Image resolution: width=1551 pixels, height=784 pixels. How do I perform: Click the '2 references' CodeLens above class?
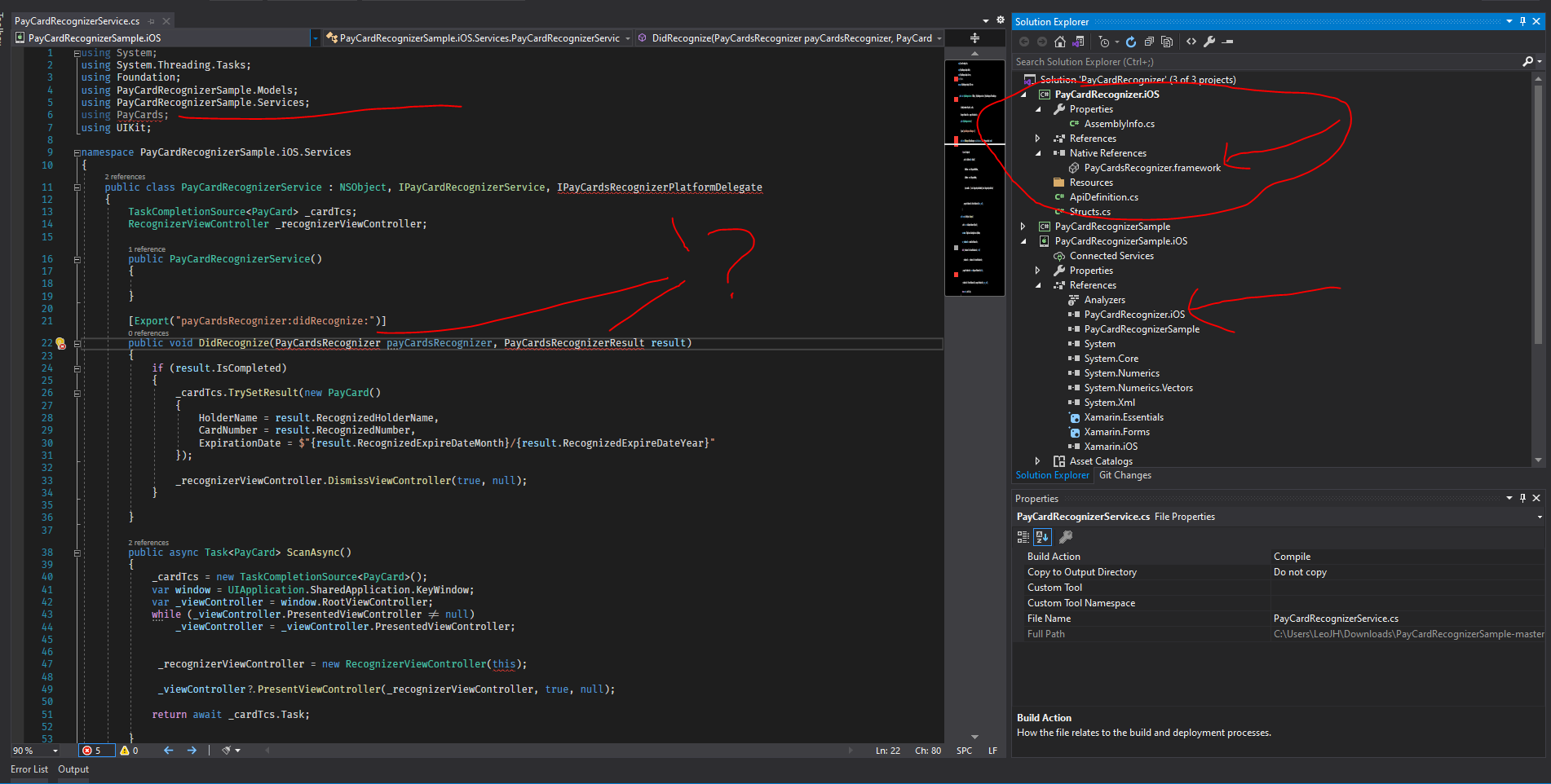pyautogui.click(x=125, y=177)
